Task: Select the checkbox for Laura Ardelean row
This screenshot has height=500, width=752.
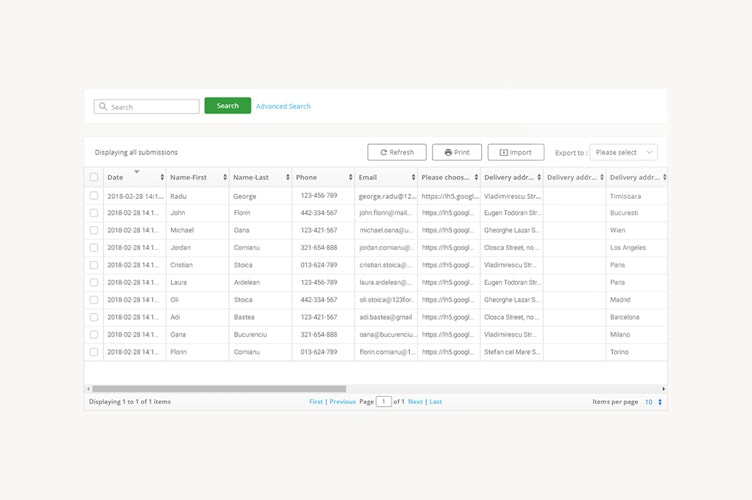Action: (94, 283)
